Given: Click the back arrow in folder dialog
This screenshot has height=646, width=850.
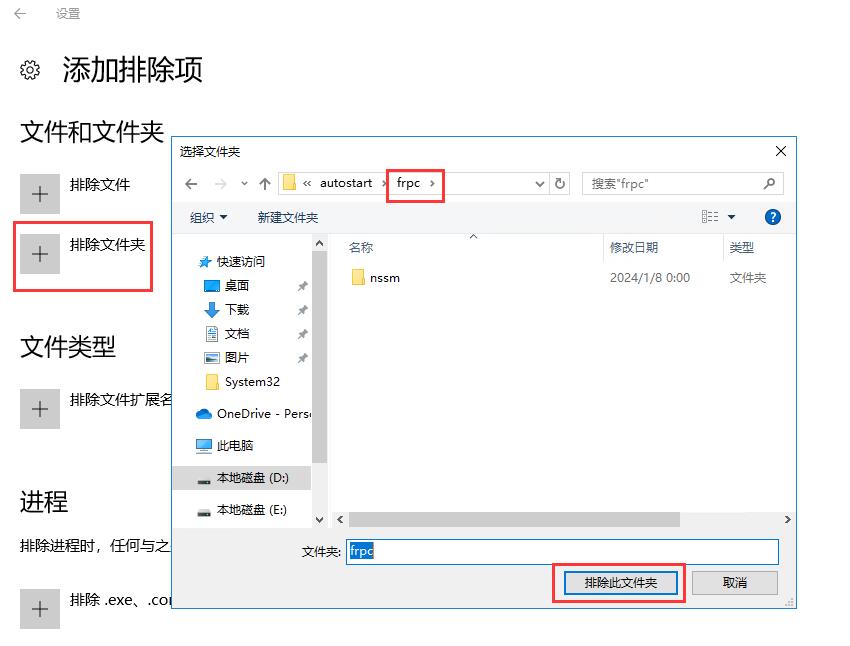Looking at the screenshot, I should tap(191, 184).
